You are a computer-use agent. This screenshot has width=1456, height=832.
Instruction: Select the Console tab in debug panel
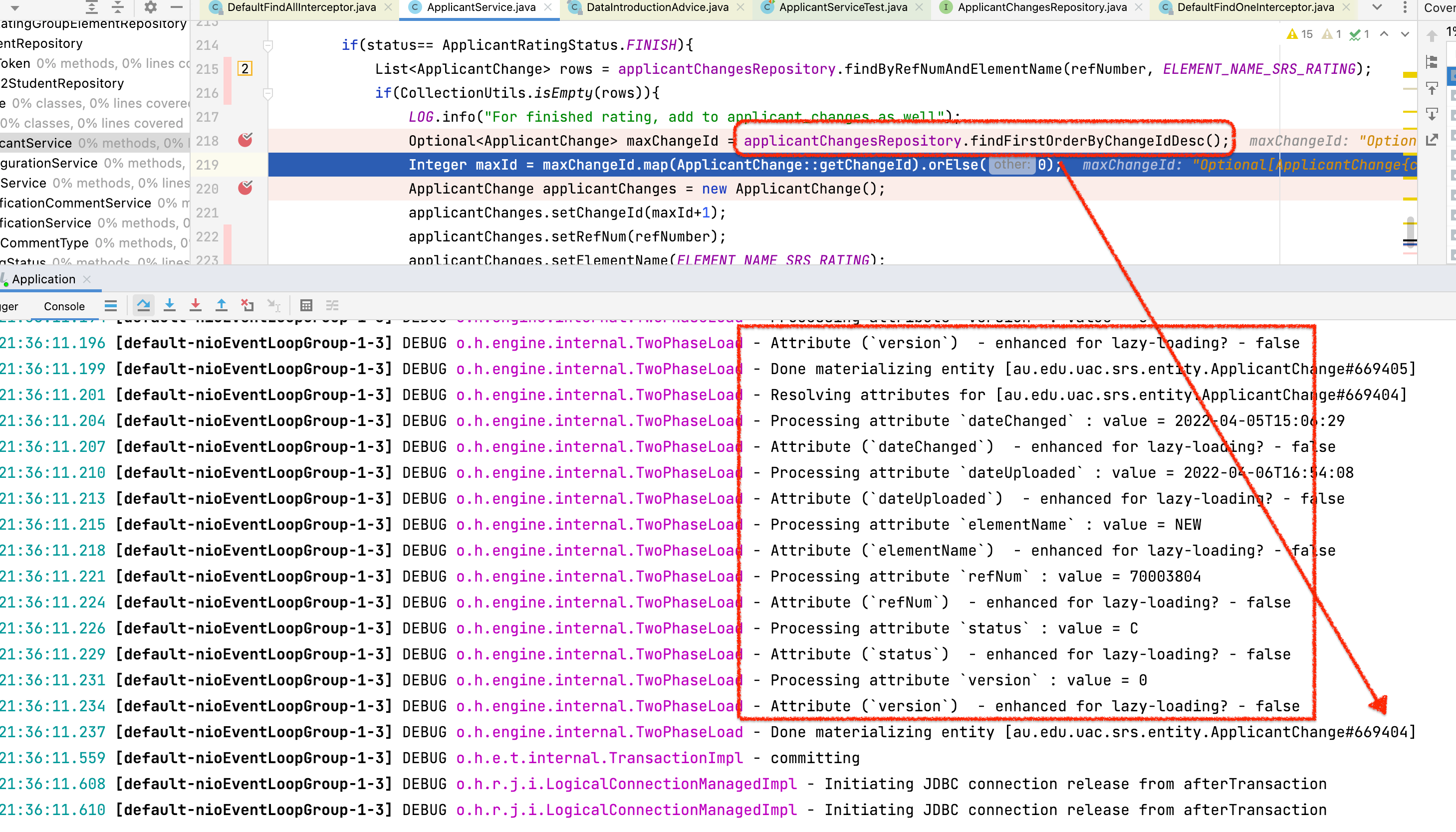click(64, 306)
